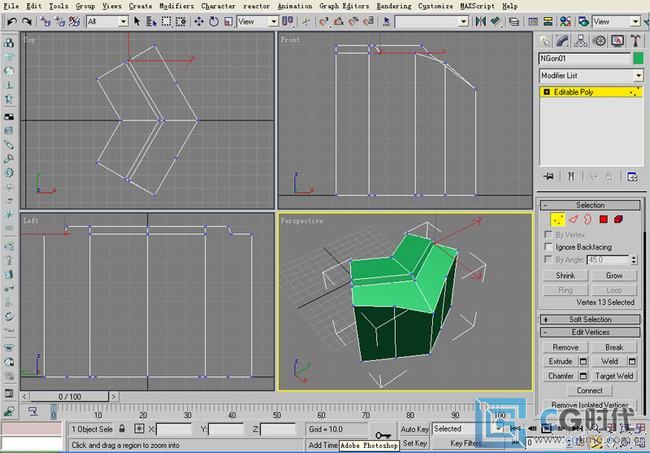The height and width of the screenshot is (453, 650).
Task: Click the Target Weld button
Action: [614, 376]
